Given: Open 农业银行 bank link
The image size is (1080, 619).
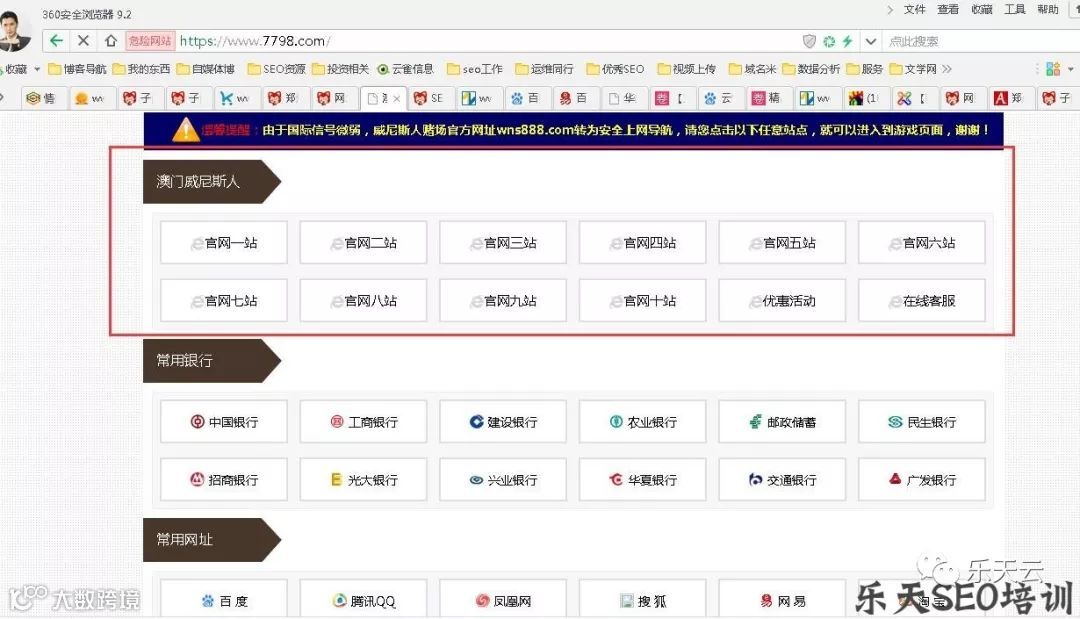Looking at the screenshot, I should pos(643,421).
